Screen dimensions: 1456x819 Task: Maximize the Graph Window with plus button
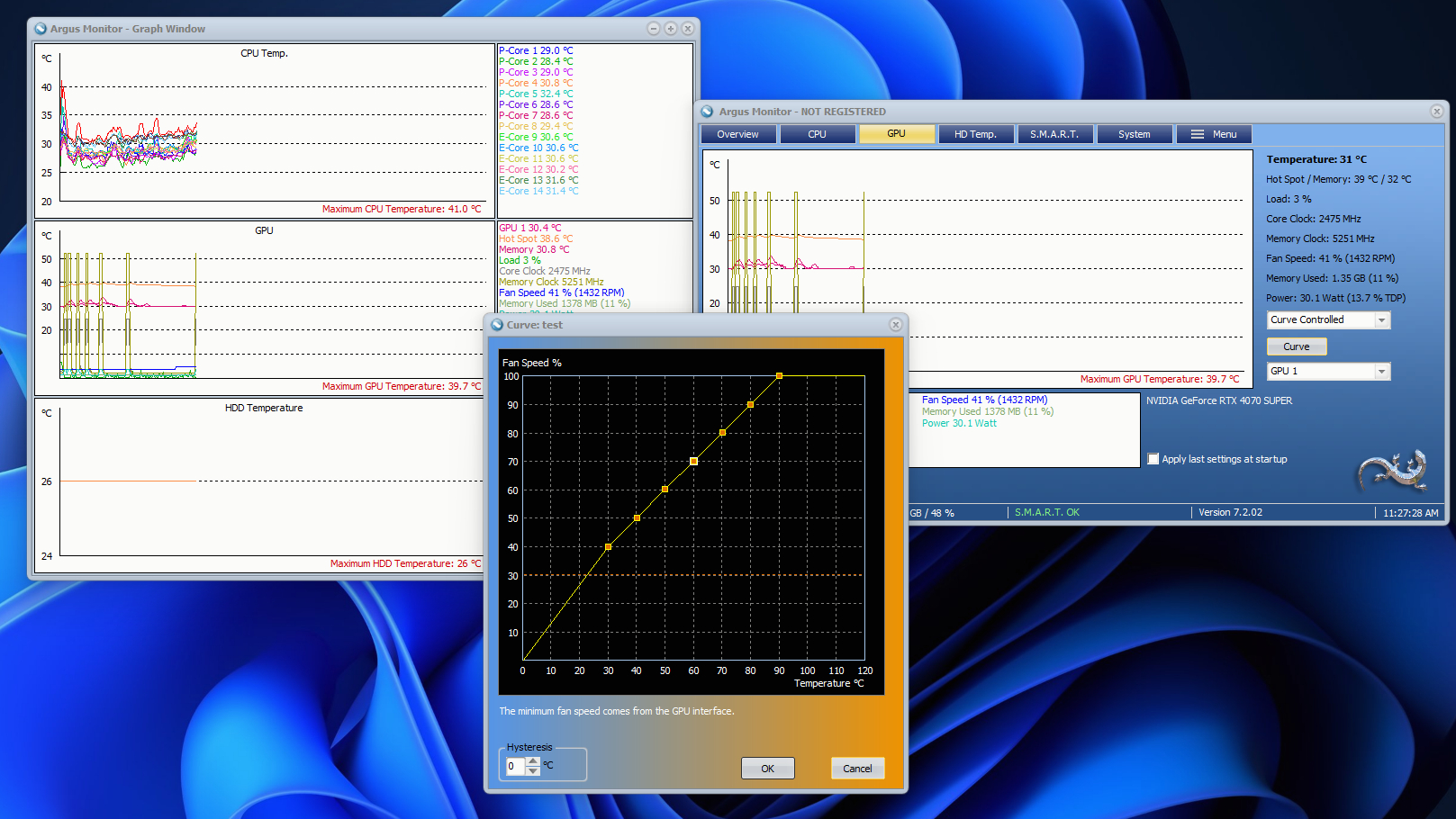(671, 29)
